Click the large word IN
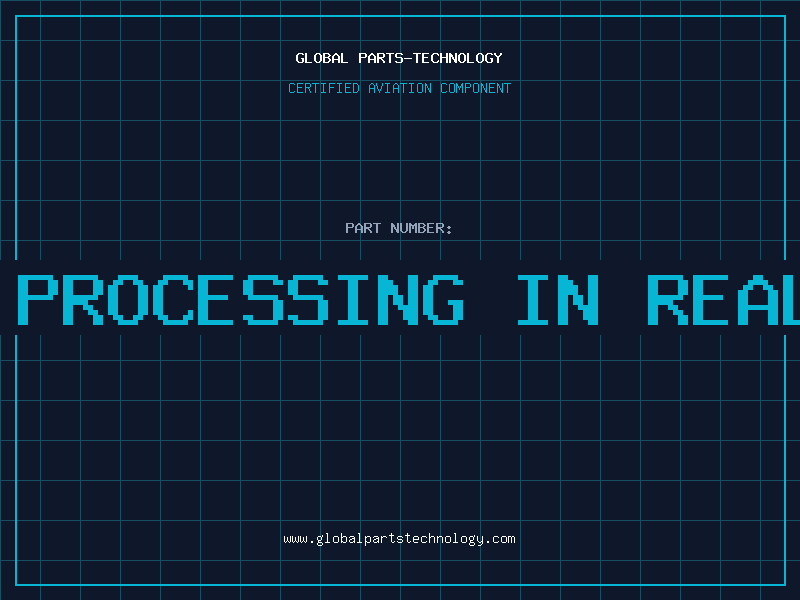800x600 pixels. 558,299
